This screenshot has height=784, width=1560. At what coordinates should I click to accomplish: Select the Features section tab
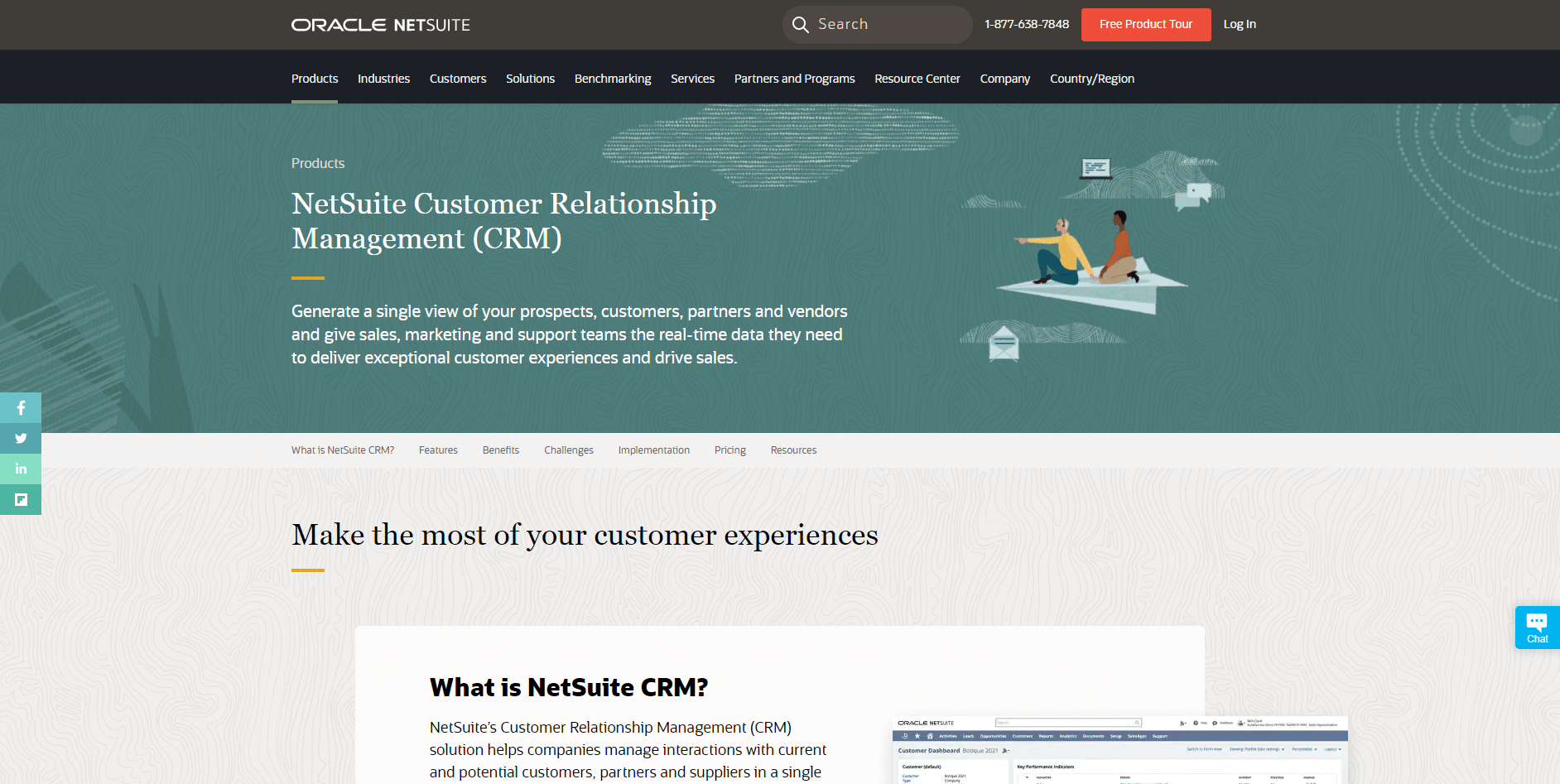tap(438, 450)
